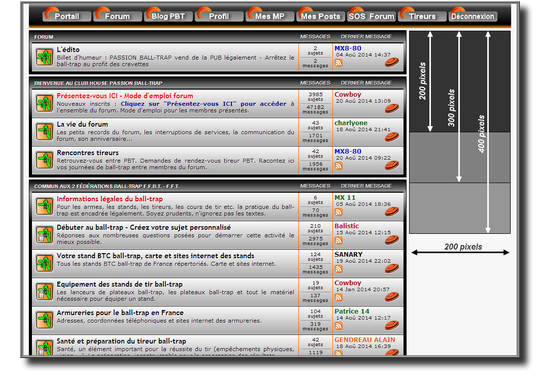This screenshot has height=382, width=540.
Task: Open Présentez-vous ICI - Mode d'emploi forum link
Action: pyautogui.click(x=125, y=96)
